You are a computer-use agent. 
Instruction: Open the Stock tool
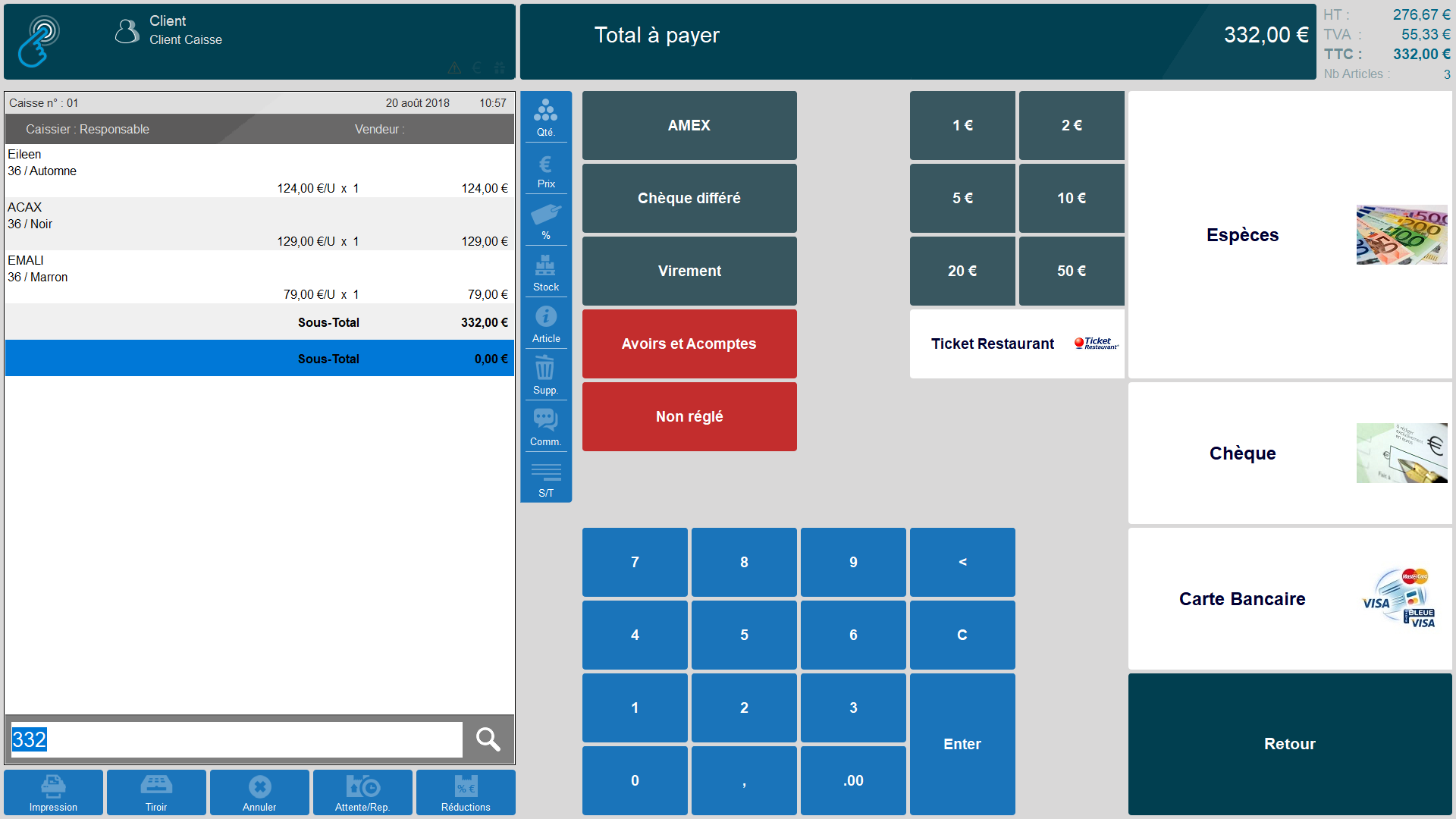coord(546,271)
